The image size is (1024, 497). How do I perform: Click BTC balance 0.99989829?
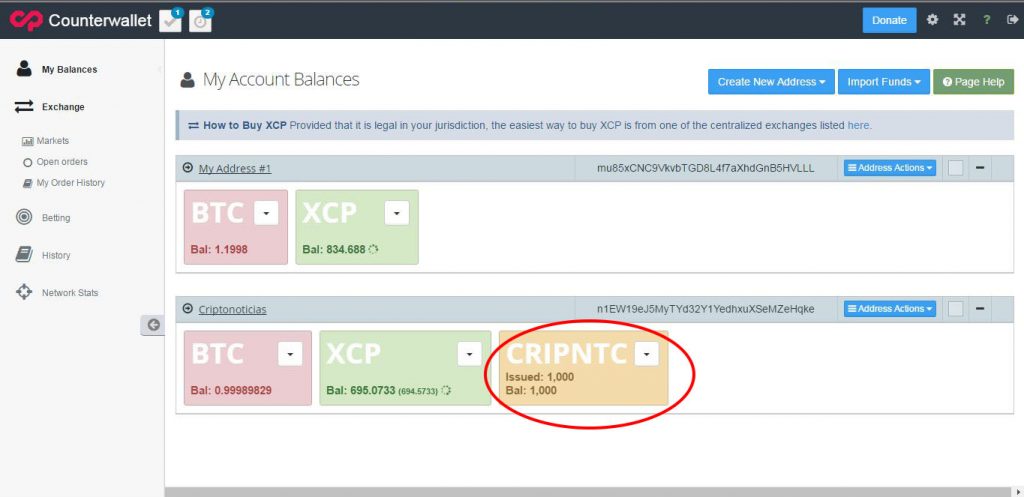[231, 390]
